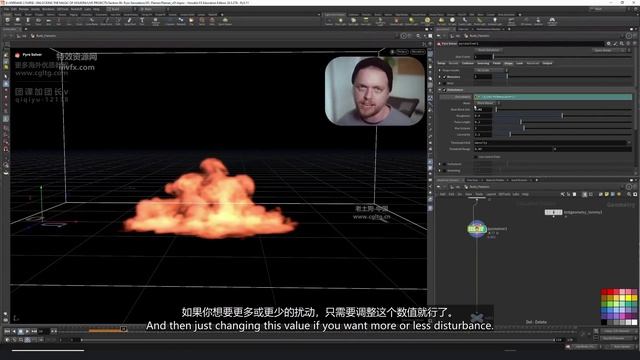Expand the Dissipation section
The width and height of the screenshot is (640, 360).
pyautogui.click(x=440, y=77)
